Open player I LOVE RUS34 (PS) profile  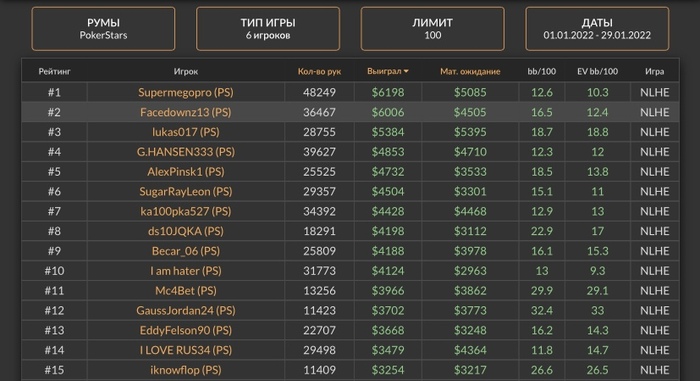point(186,350)
